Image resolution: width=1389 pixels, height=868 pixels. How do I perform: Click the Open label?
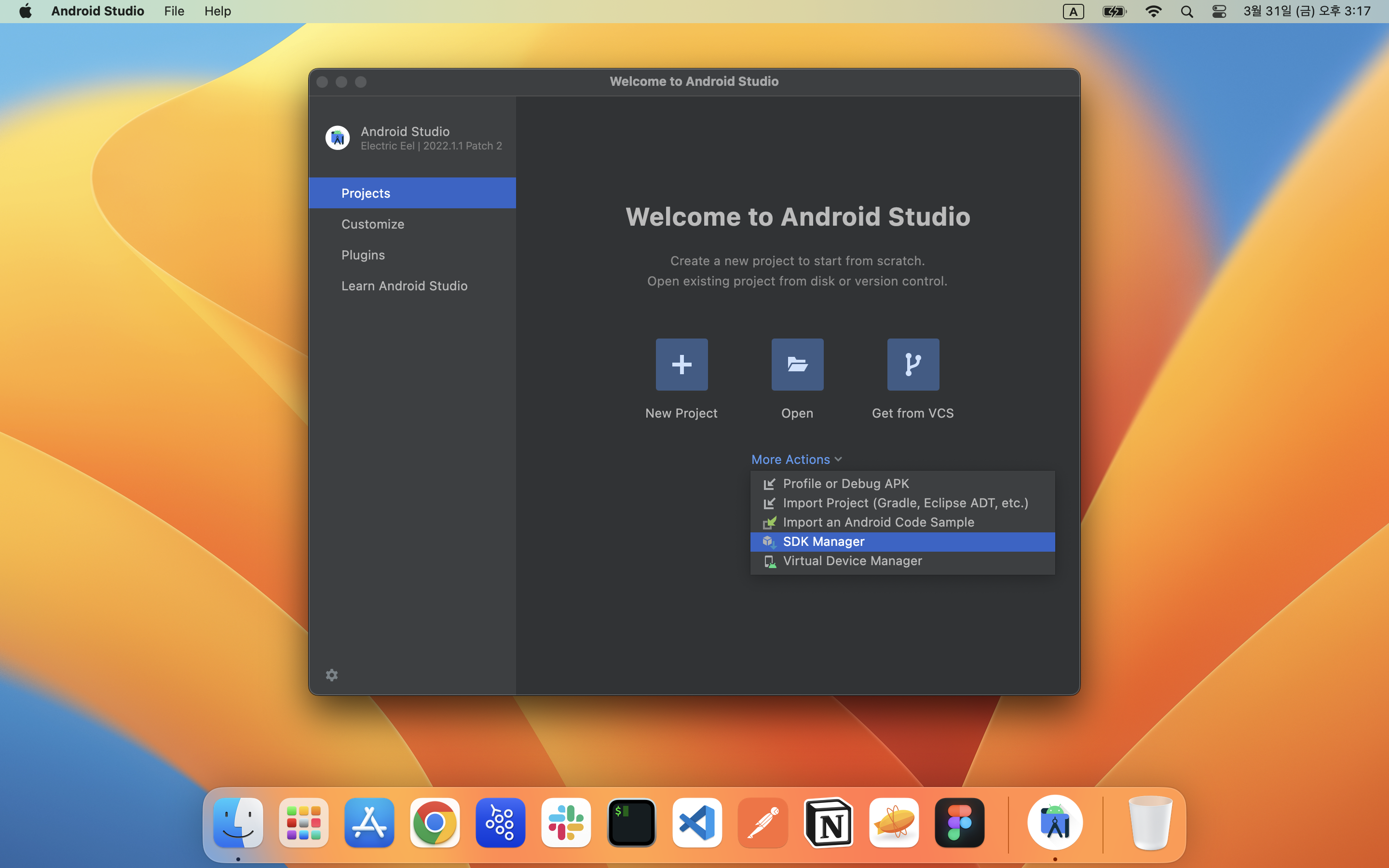coord(797,413)
